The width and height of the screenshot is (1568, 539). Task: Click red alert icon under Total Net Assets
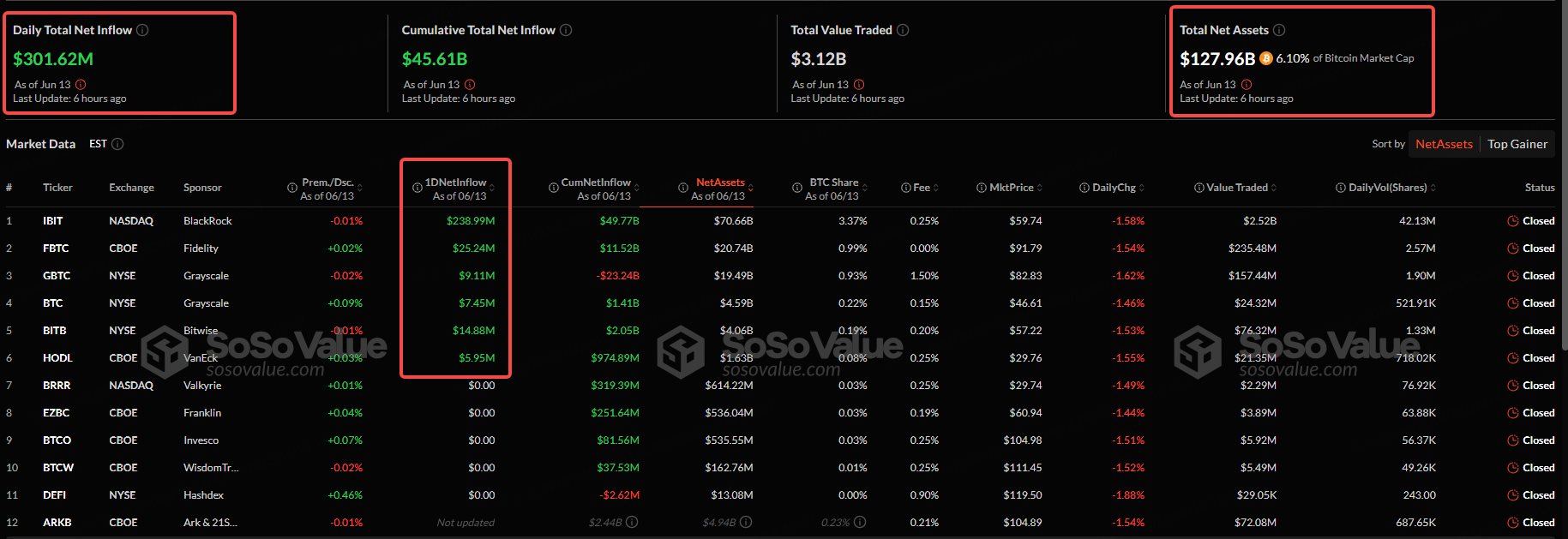[x=1247, y=85]
